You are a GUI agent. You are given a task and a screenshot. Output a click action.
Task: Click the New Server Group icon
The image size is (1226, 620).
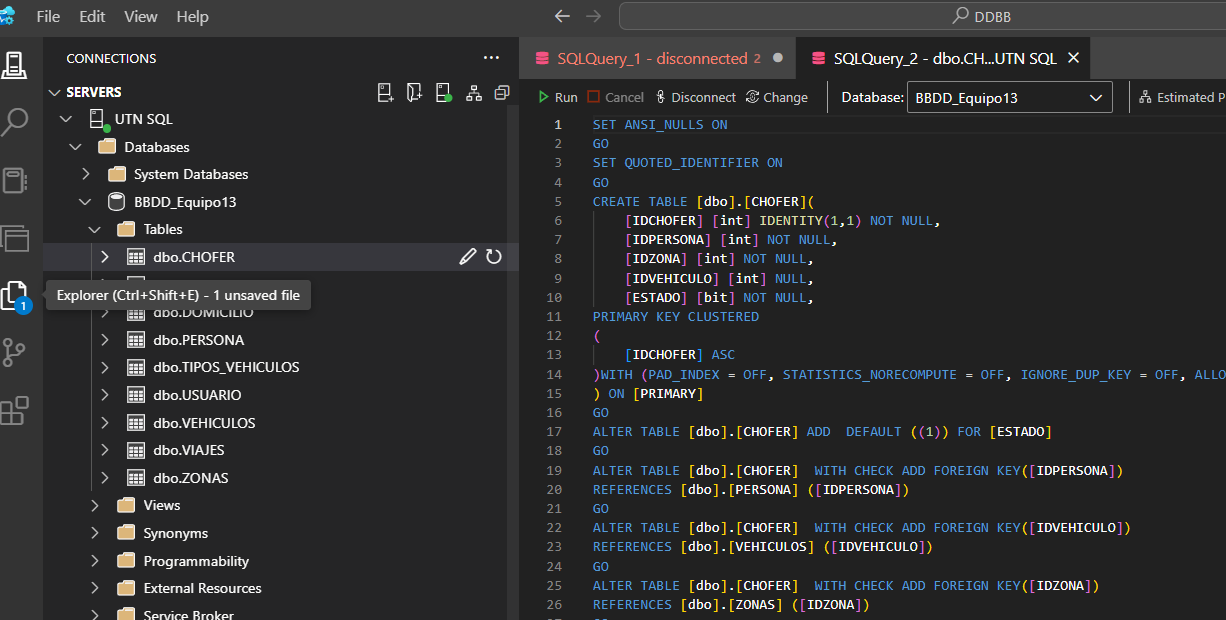tap(414, 92)
